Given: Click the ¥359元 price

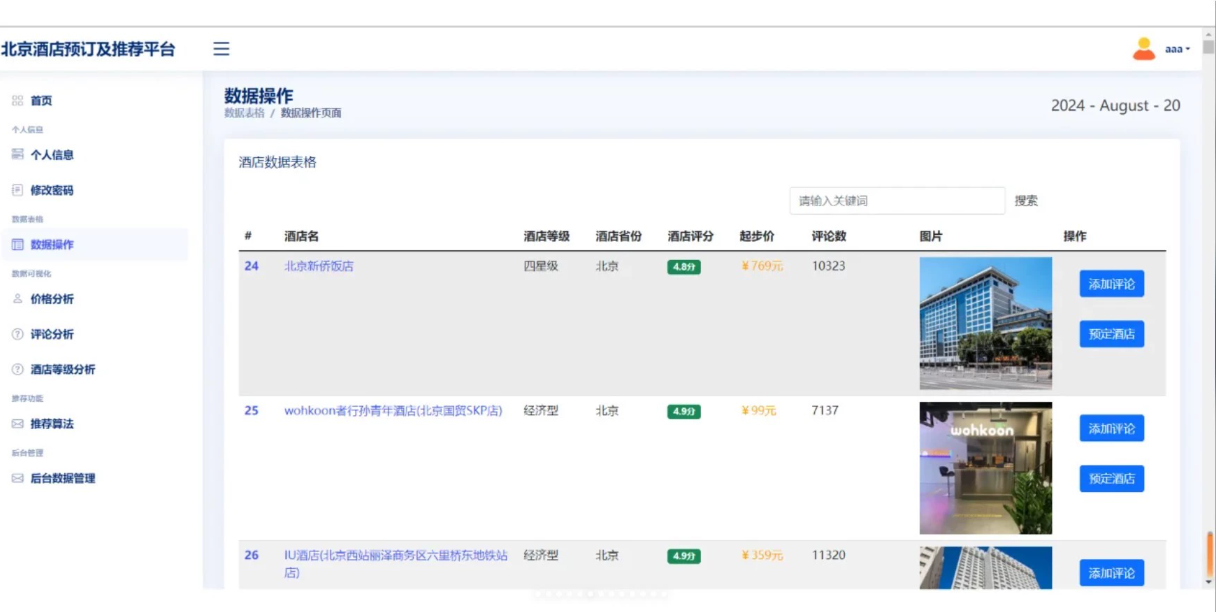Looking at the screenshot, I should click(x=762, y=555).
